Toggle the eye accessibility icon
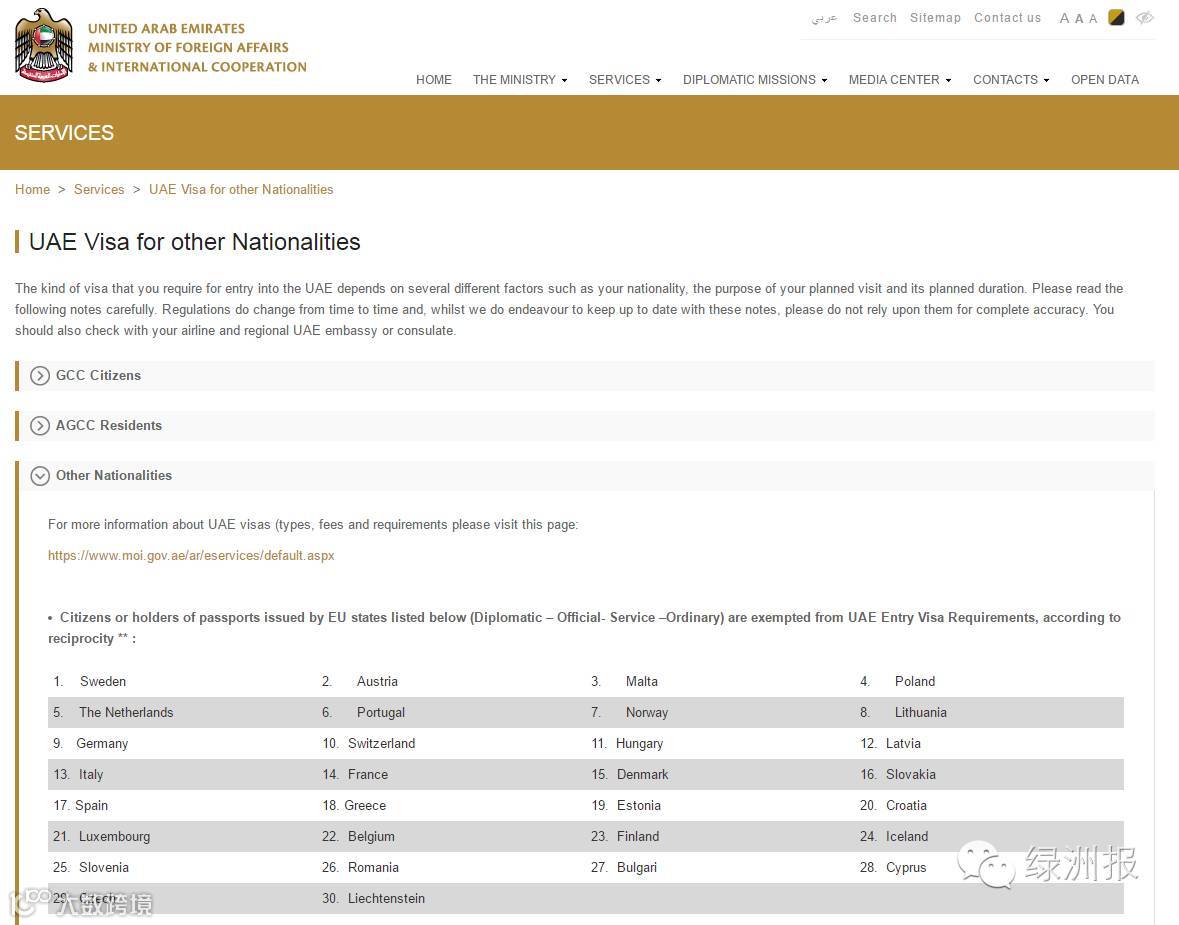This screenshot has height=925, width=1179. [1144, 17]
